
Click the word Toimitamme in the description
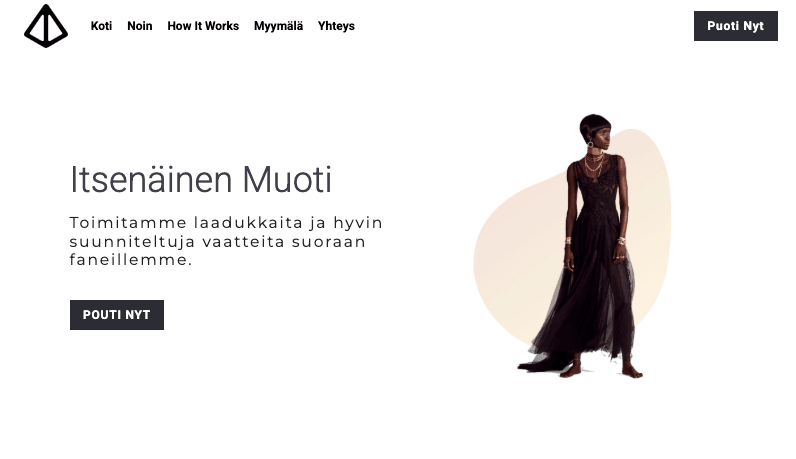(x=128, y=223)
